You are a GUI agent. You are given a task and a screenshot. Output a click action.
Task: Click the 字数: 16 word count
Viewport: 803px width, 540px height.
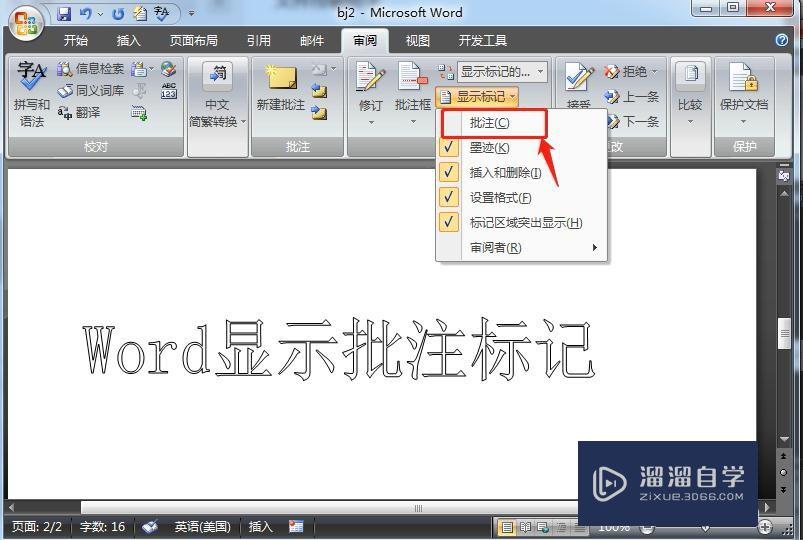click(102, 526)
